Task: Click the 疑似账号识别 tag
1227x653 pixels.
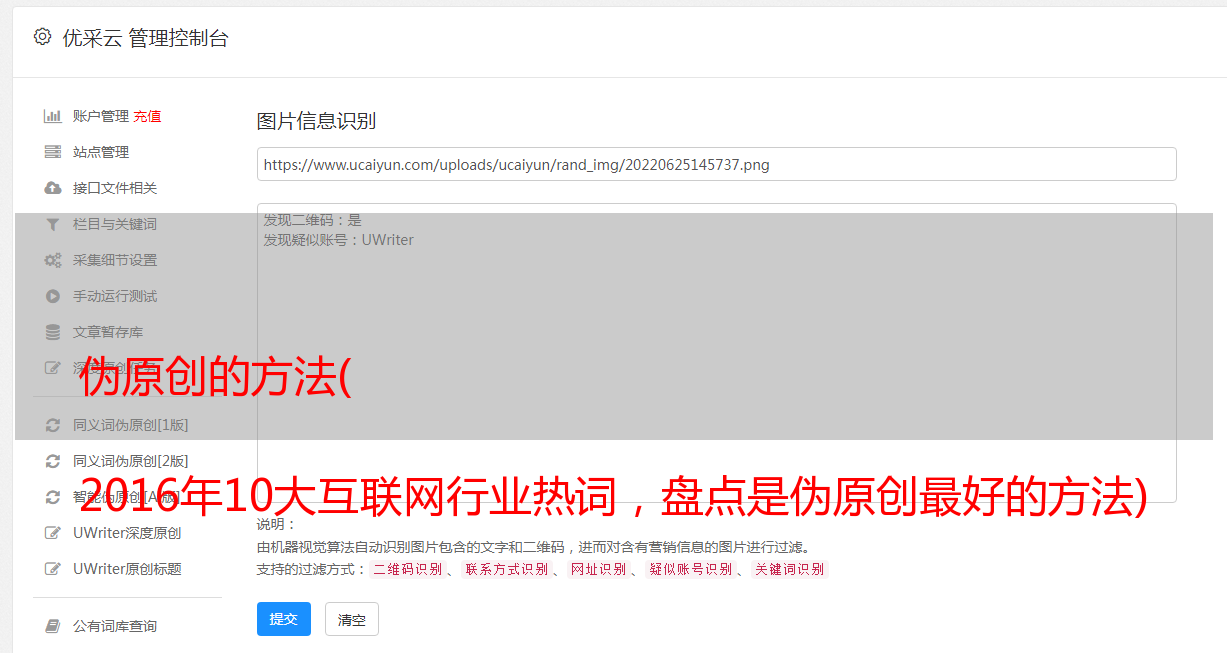Action: 690,569
